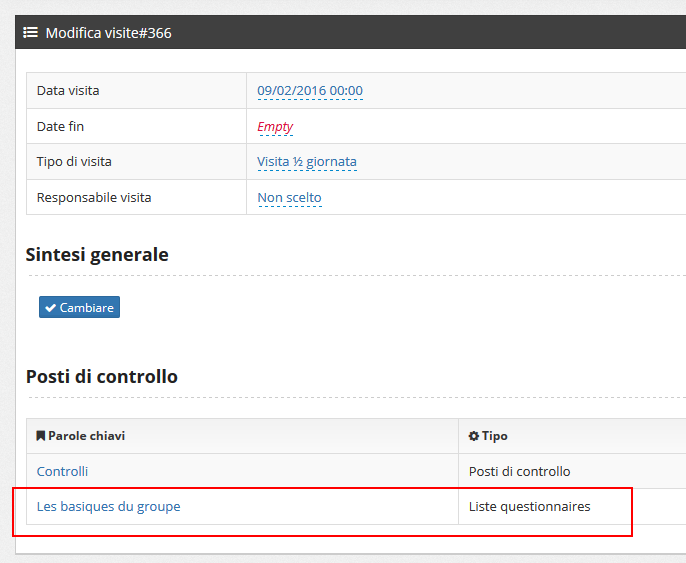Click the bookmark icon beside Parole chiavi
This screenshot has height=563, width=686.
(41, 436)
